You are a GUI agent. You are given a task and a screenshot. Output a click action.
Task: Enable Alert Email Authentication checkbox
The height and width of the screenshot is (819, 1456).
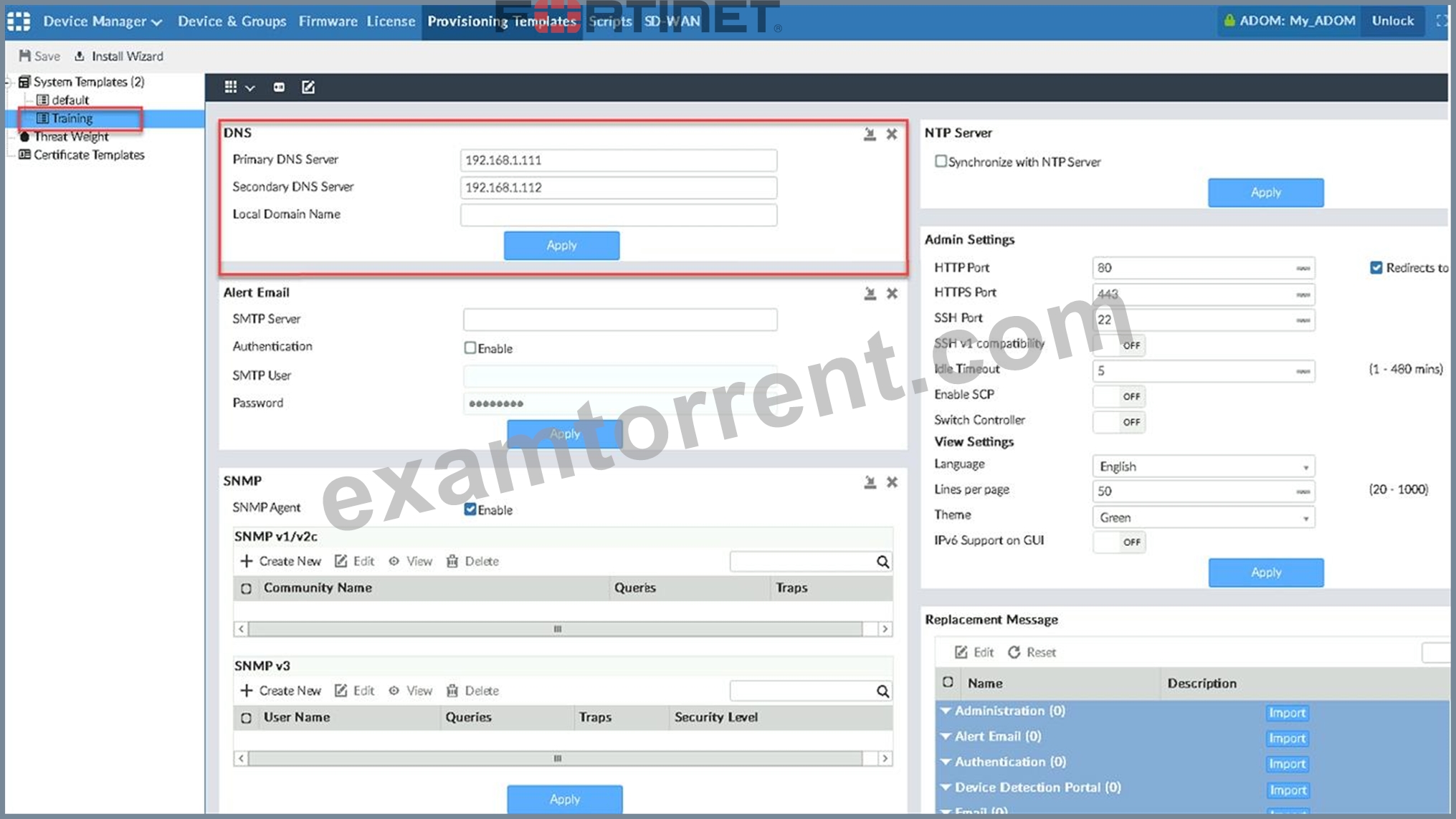tap(470, 348)
